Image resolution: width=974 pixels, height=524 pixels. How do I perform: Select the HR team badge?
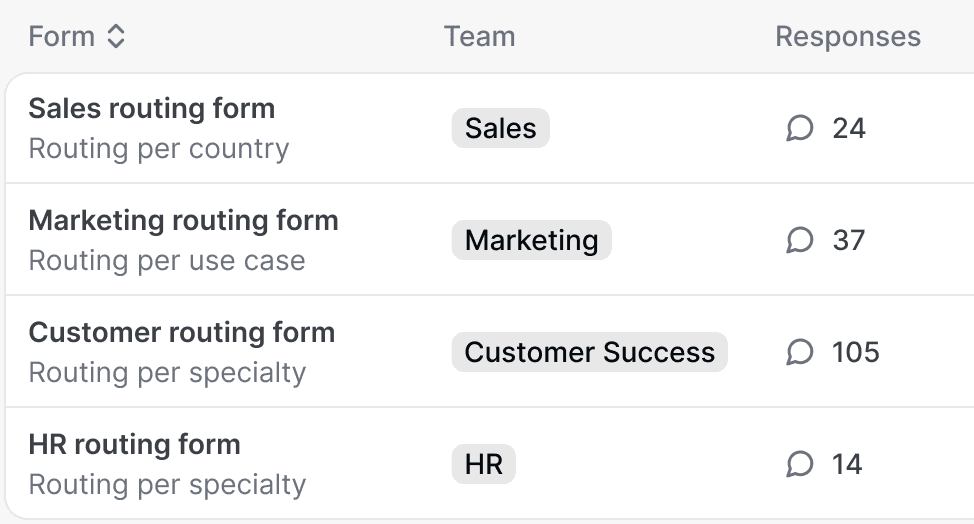tap(483, 464)
